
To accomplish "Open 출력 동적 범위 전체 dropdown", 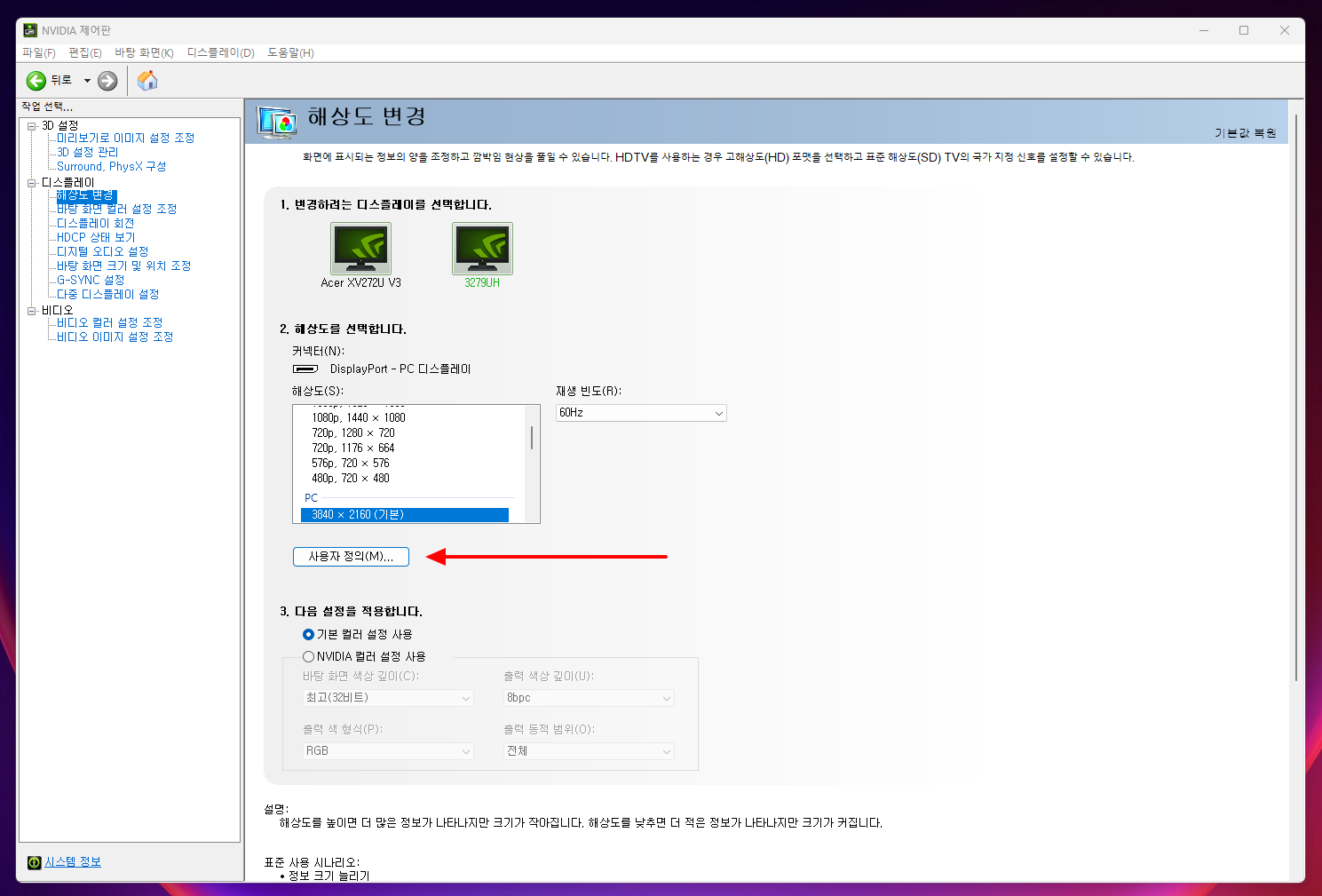I will 589,751.
